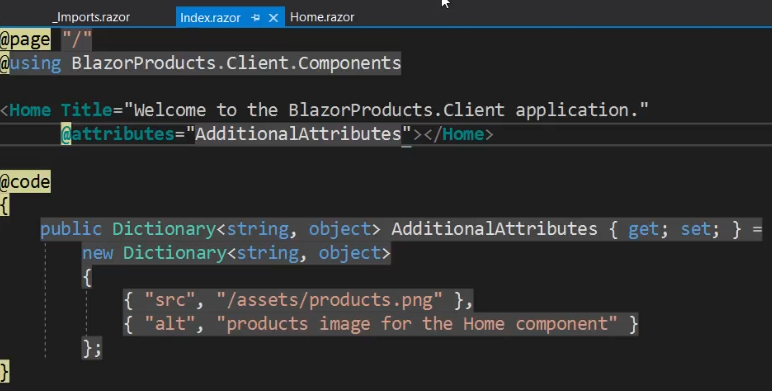The image size is (772, 391).
Task: Click "products image for the Home component" string
Action: coord(417,324)
